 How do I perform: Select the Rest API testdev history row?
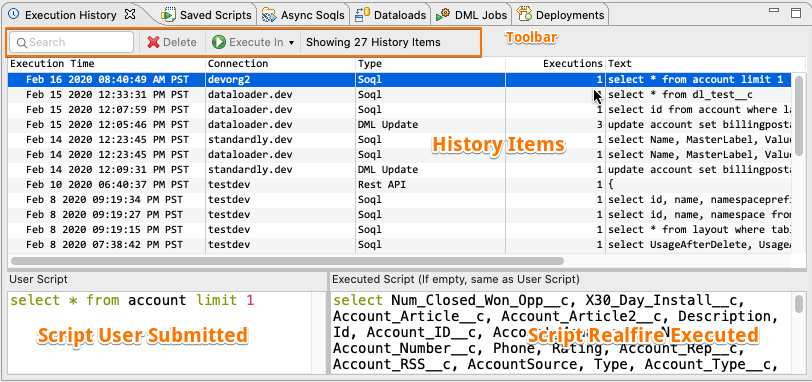(x=400, y=185)
